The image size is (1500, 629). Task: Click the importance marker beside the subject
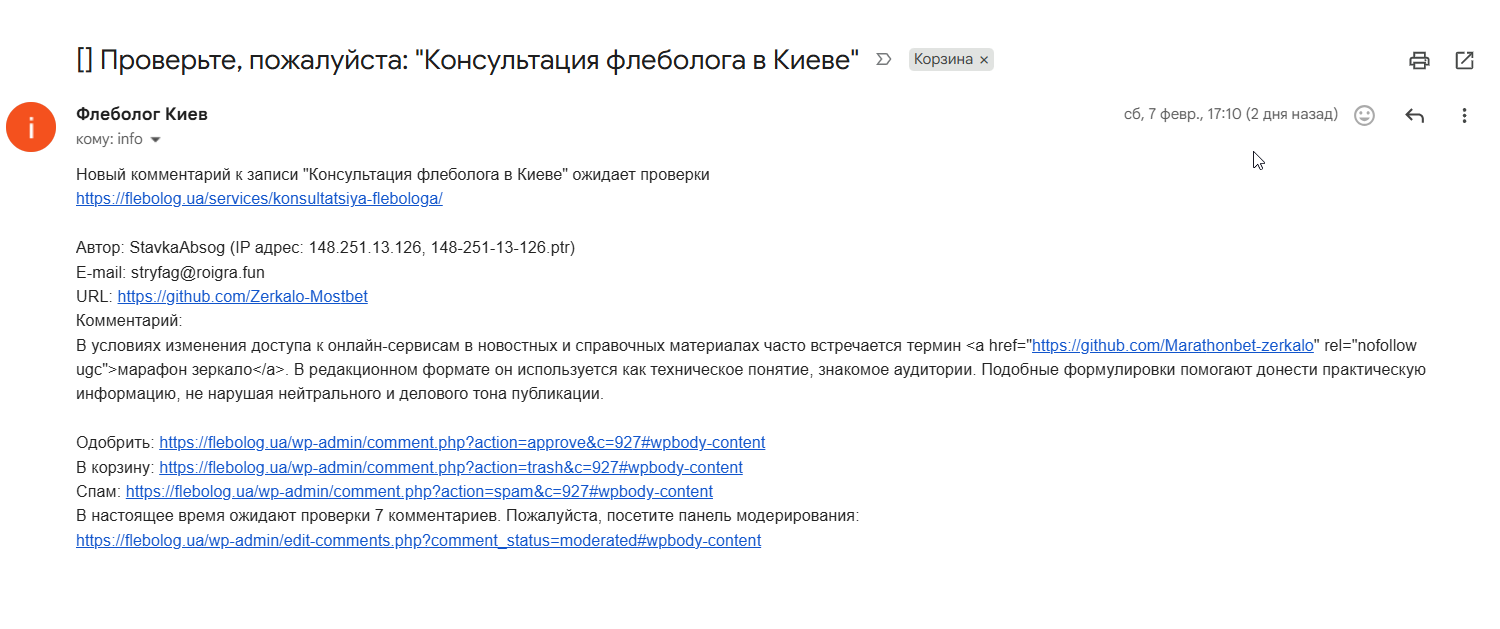(883, 60)
